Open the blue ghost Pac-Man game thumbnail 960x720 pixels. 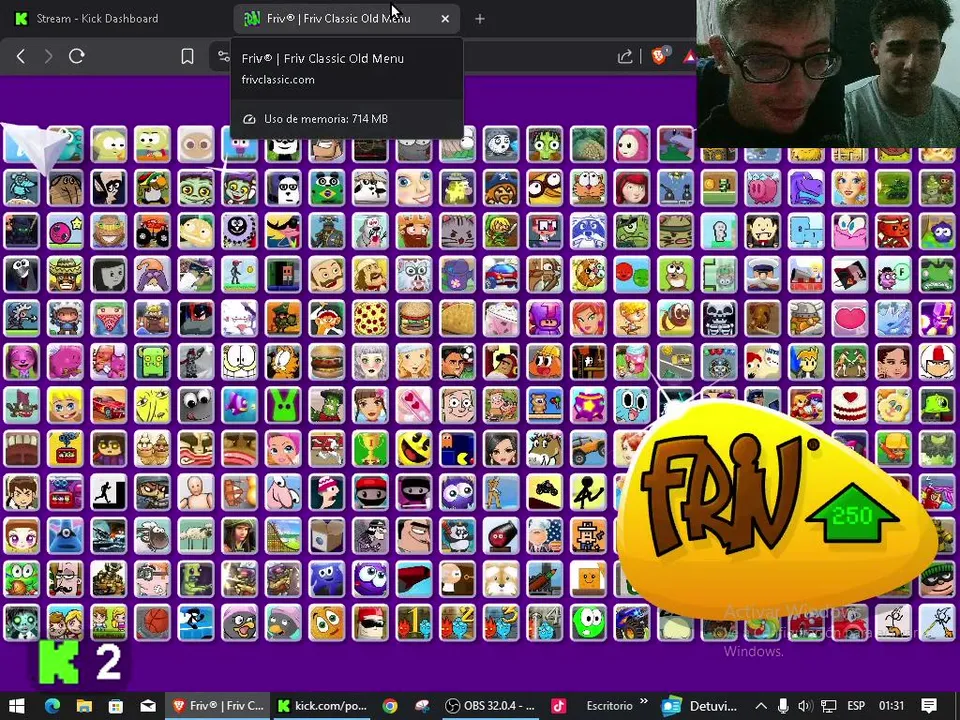(x=457, y=449)
